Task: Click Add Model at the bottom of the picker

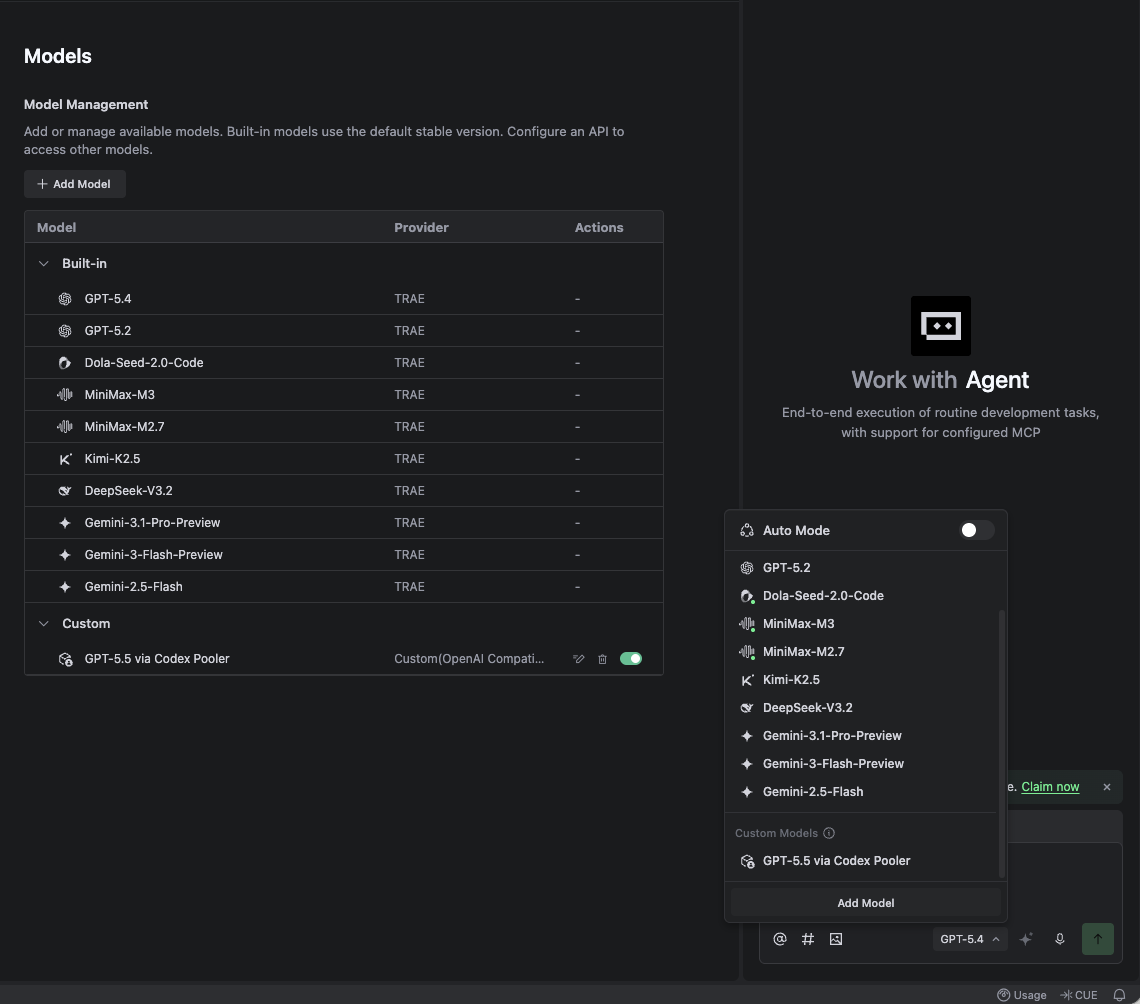Action: 865,903
